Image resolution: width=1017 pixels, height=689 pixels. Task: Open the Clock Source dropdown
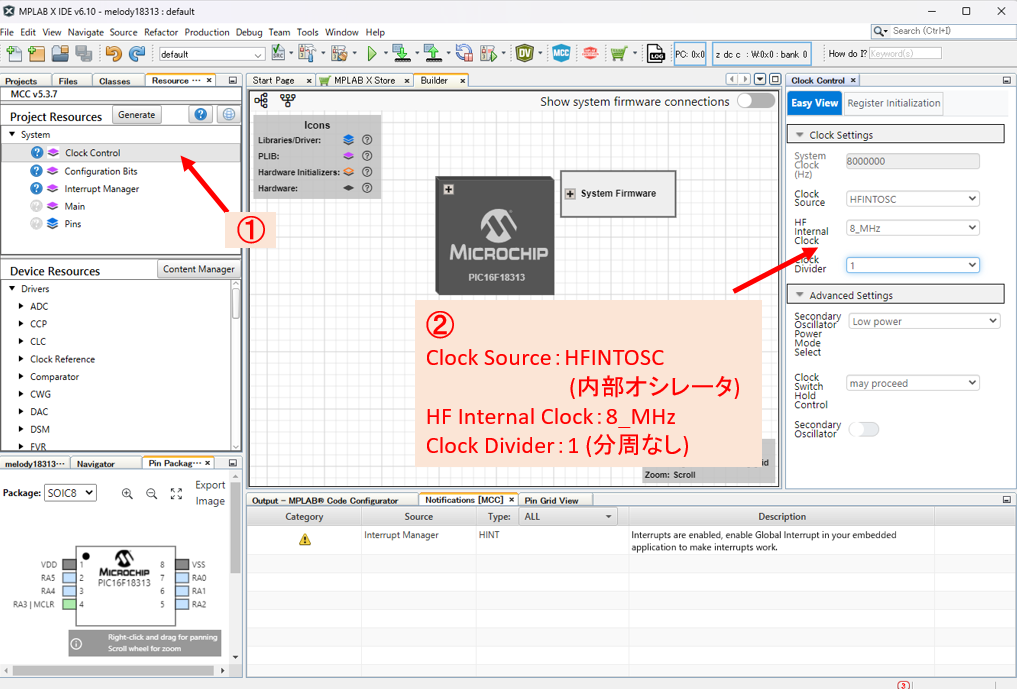[912, 199]
